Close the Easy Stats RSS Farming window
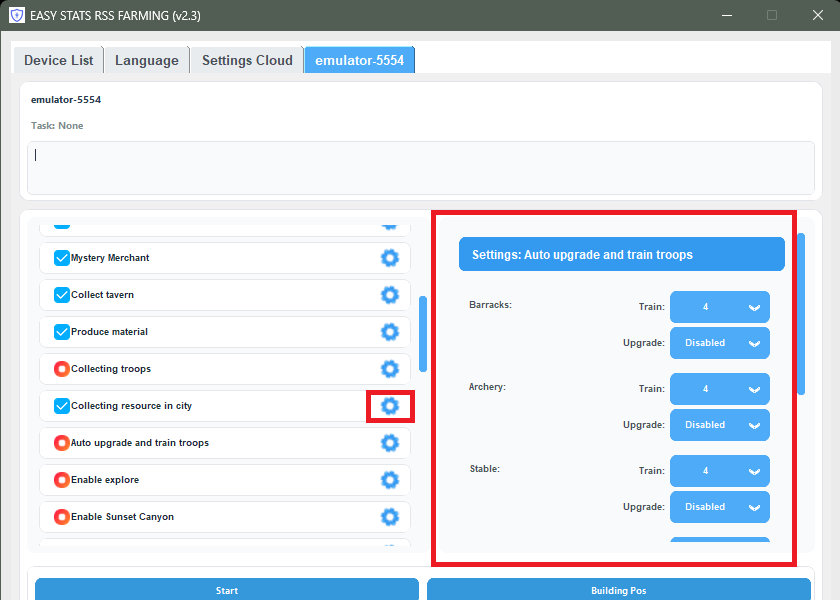 tap(818, 15)
